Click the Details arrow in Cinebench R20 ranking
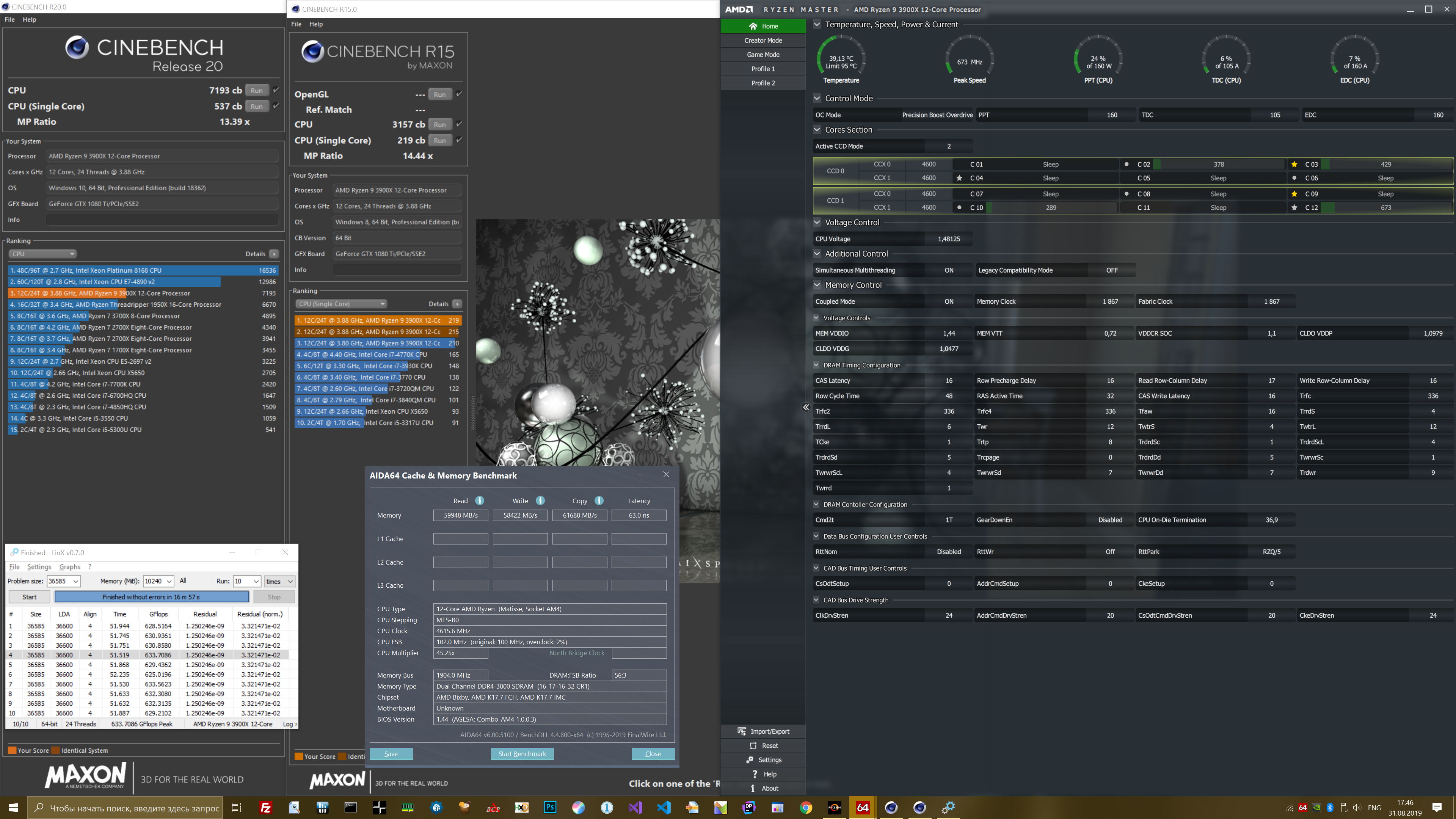This screenshot has height=819, width=1456. pyautogui.click(x=274, y=254)
